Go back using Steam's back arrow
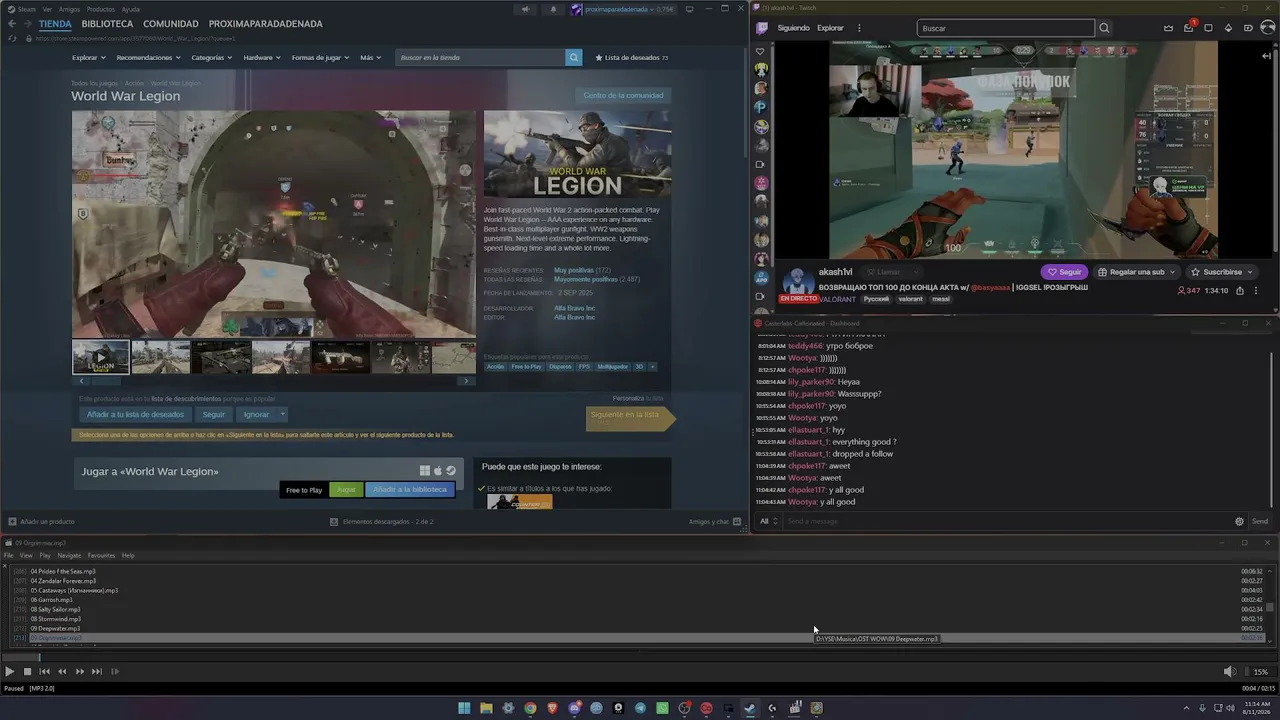The height and width of the screenshot is (720, 1280). [x=12, y=23]
